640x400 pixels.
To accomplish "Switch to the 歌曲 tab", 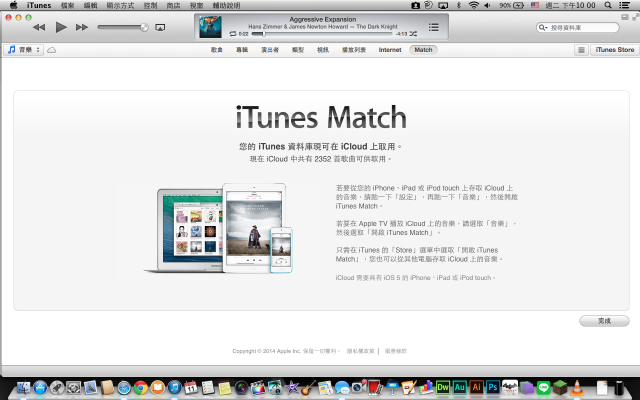I will point(217,50).
